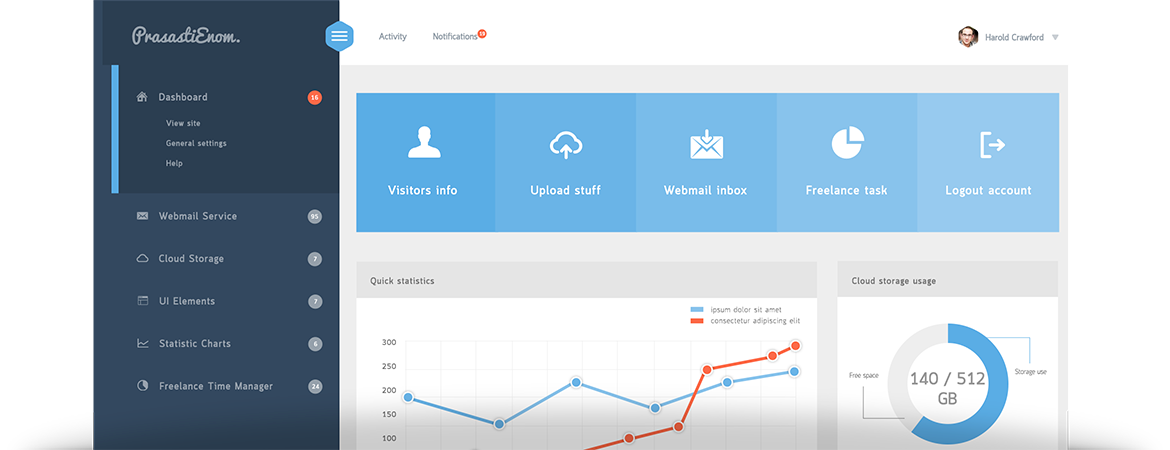This screenshot has width=1170, height=450.
Task: Click blue legend swatch ipsum dolor sit amet
Action: pos(697,310)
